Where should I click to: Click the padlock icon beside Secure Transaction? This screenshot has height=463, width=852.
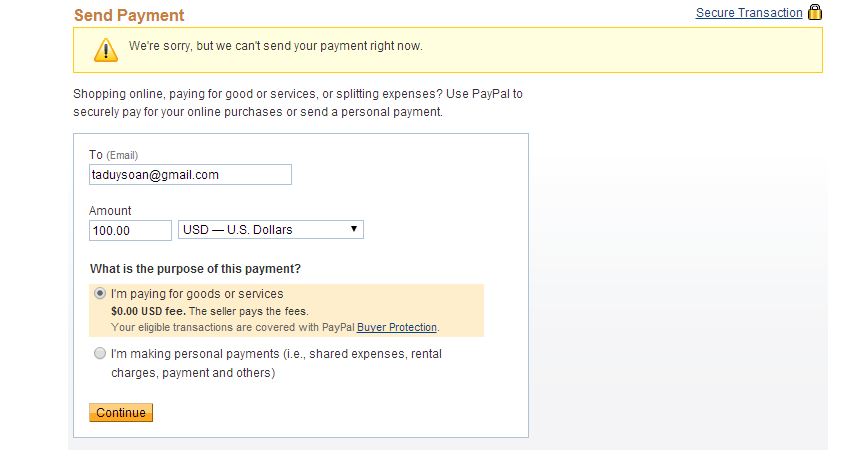(x=814, y=13)
